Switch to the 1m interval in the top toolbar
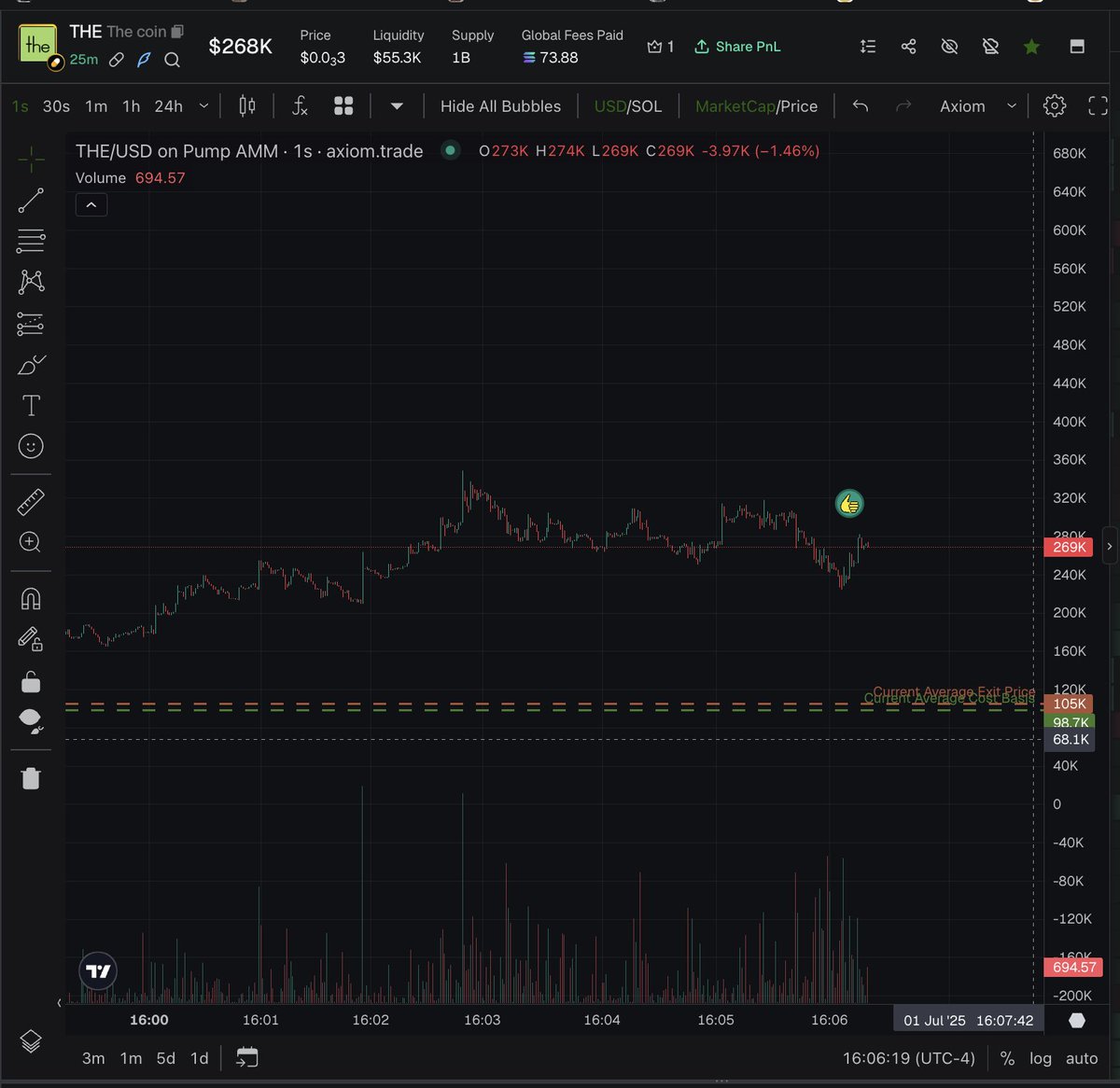This screenshot has height=1088, width=1120. [96, 106]
